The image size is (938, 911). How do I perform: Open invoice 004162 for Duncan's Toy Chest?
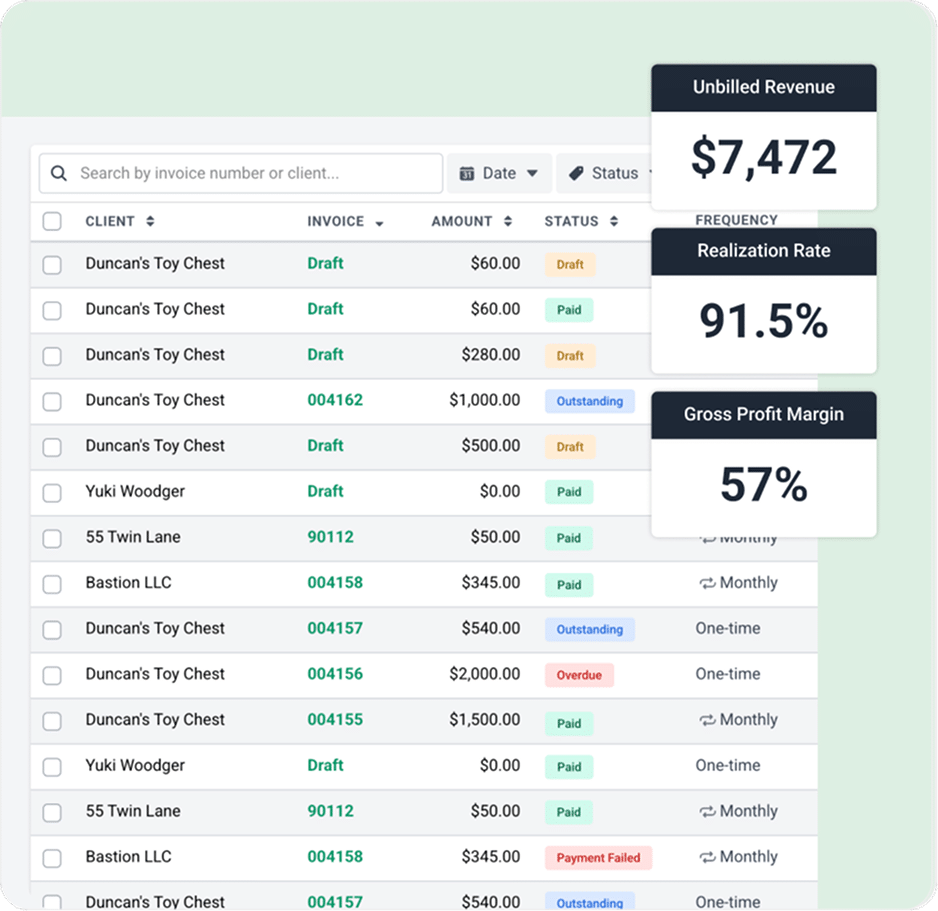[334, 401]
